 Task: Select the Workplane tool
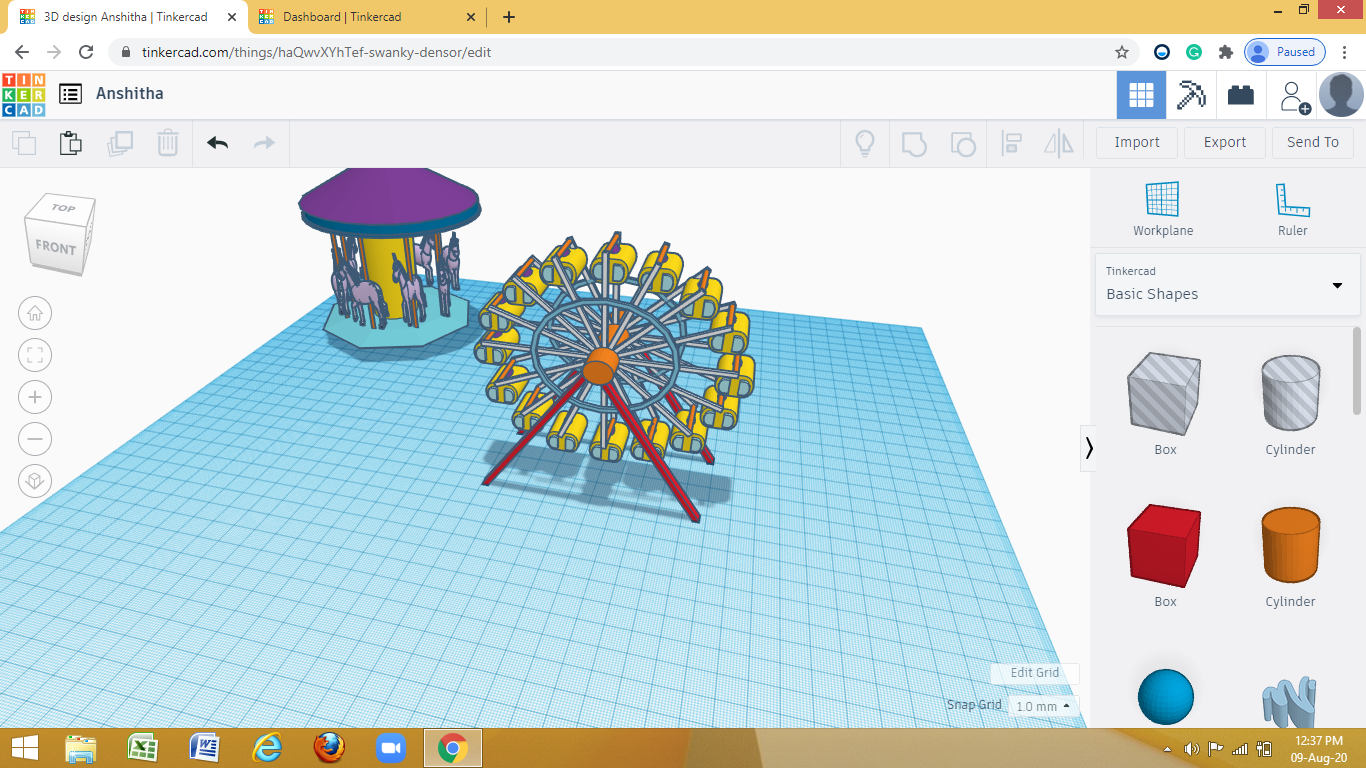(1163, 209)
